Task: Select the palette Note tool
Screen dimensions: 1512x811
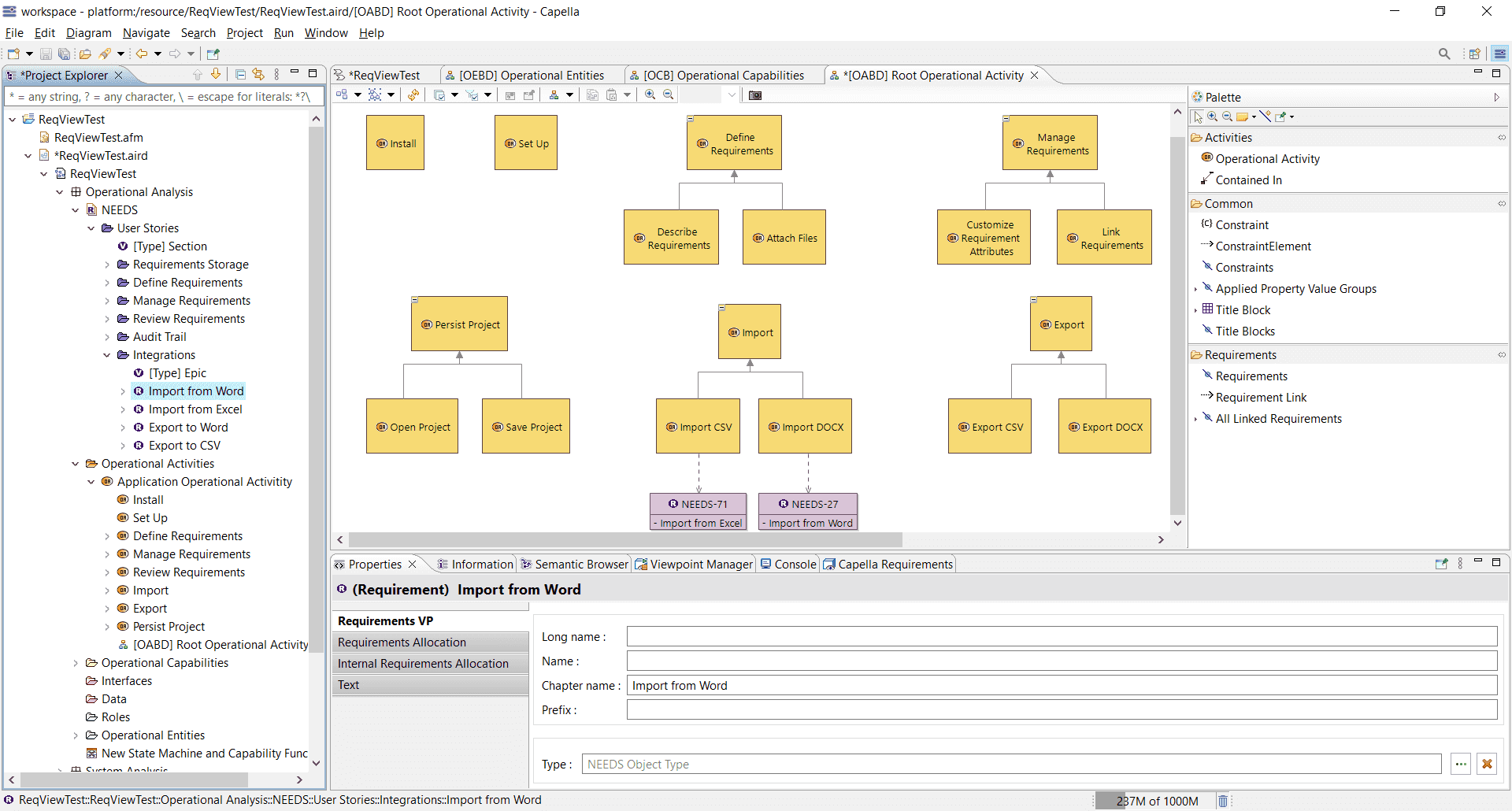Action: click(x=1243, y=117)
